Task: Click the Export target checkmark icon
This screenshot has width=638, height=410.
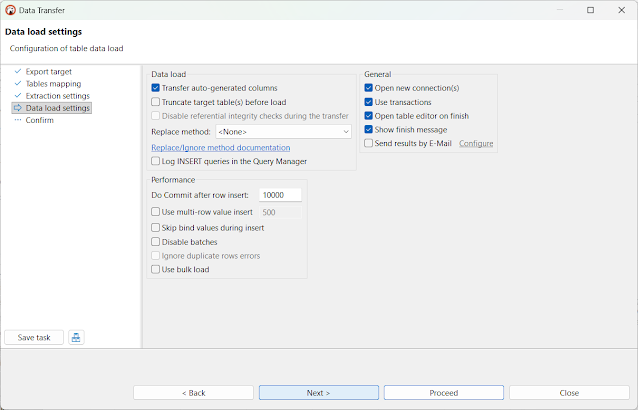Action: coord(18,71)
